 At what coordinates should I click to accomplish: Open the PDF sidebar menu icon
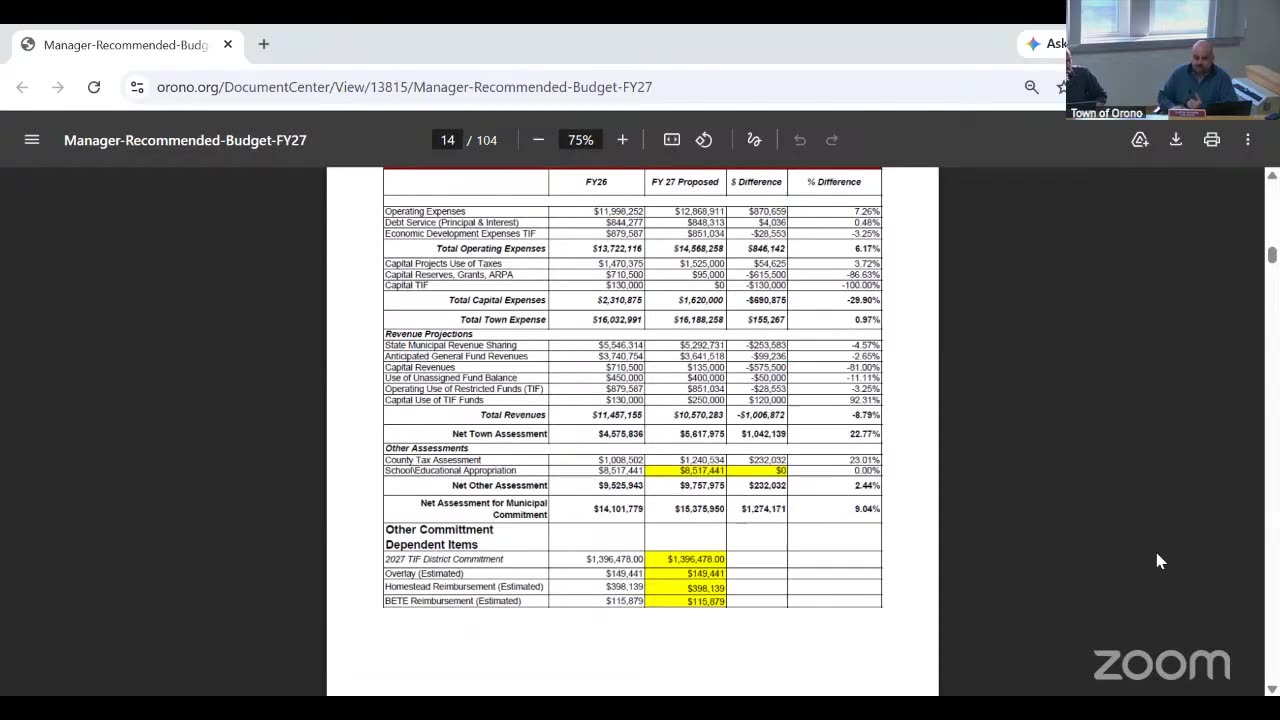(x=32, y=140)
